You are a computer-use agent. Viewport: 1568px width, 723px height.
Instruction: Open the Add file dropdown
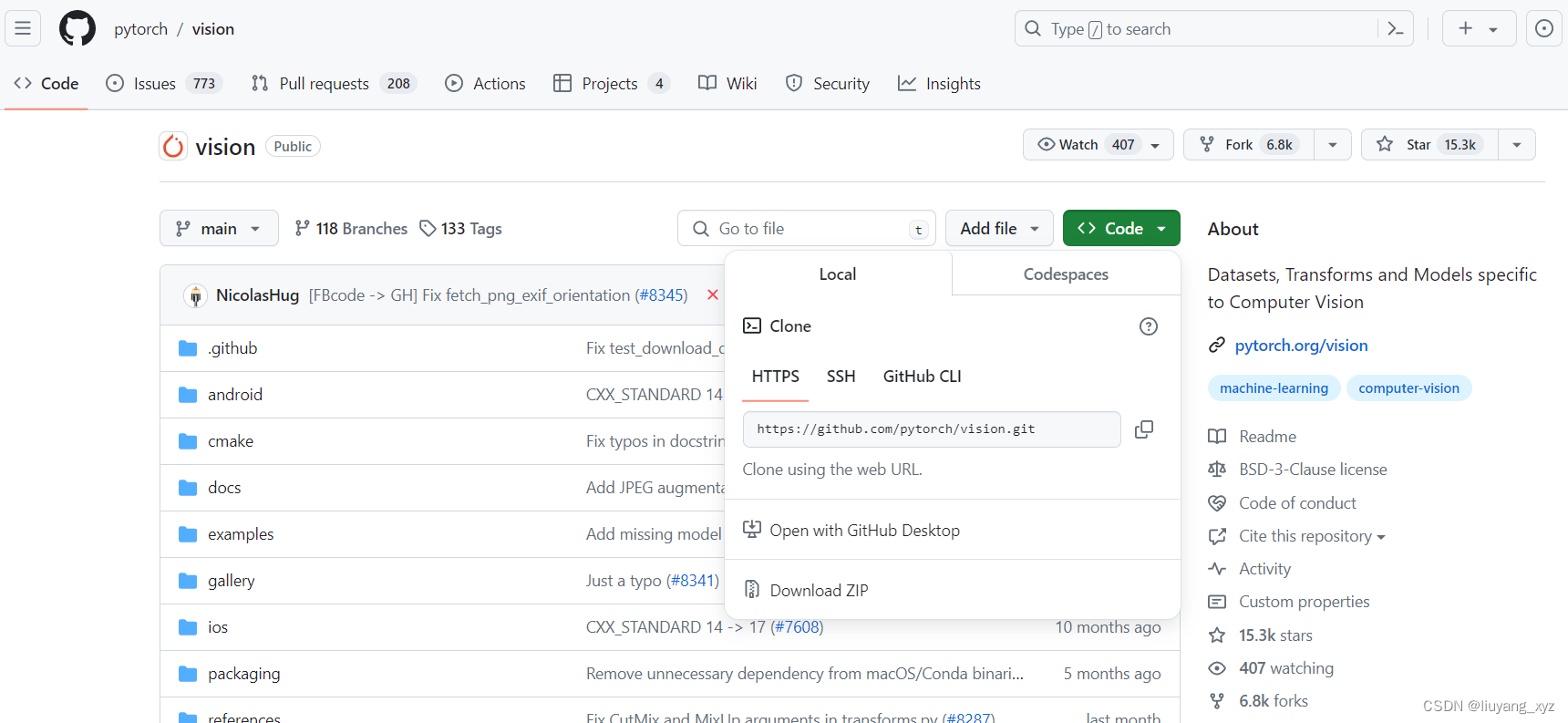(x=999, y=228)
